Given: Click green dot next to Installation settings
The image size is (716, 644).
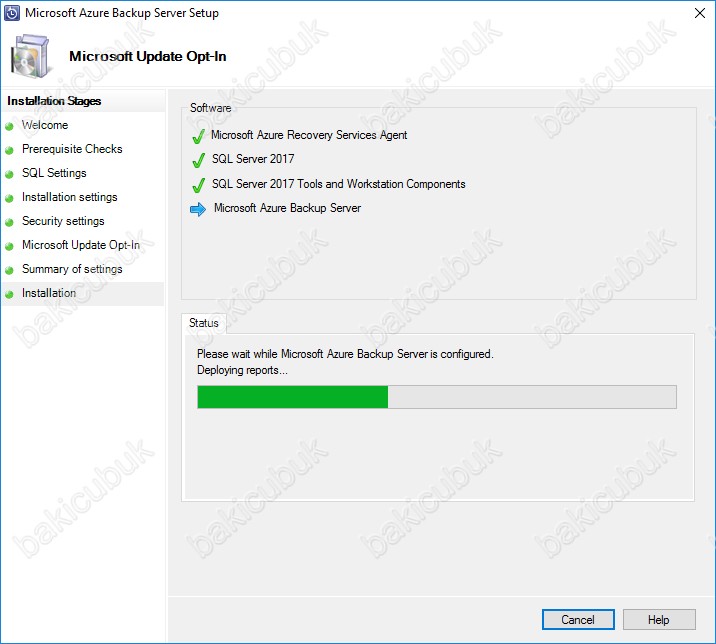Looking at the screenshot, I should tap(9, 198).
